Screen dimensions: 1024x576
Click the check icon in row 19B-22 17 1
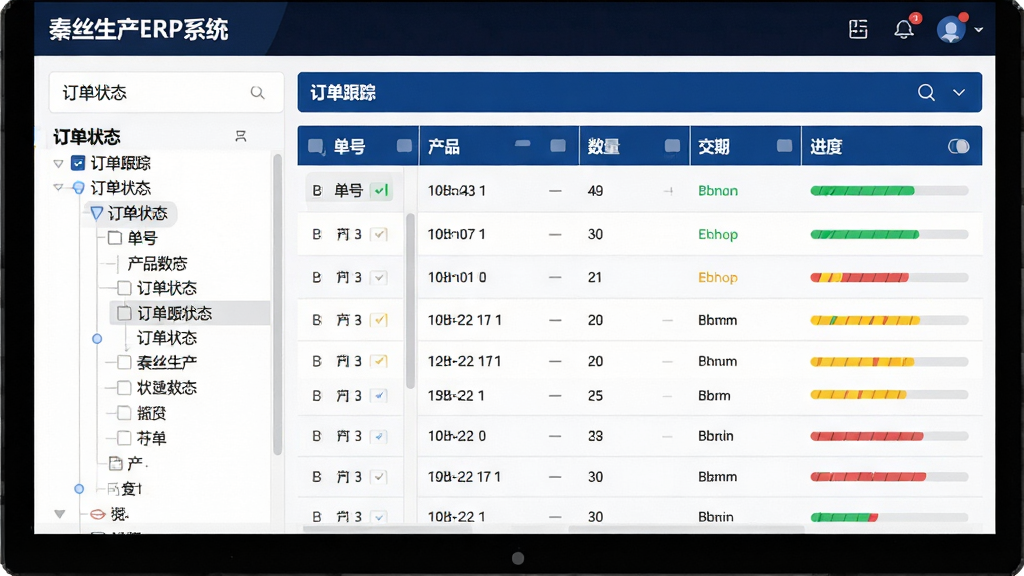(x=379, y=477)
